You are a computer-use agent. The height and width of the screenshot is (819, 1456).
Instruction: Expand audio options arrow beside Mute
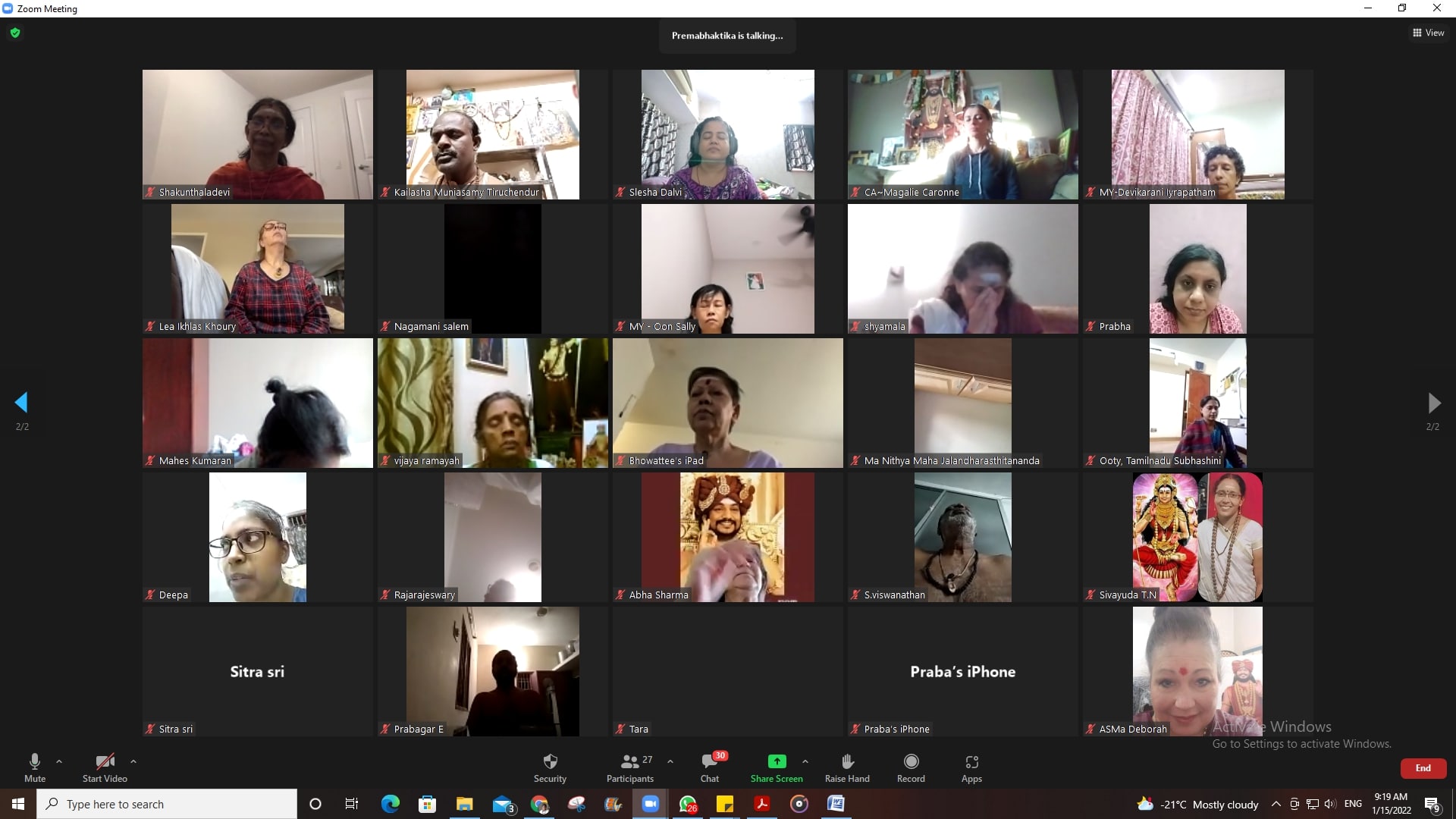(x=59, y=761)
